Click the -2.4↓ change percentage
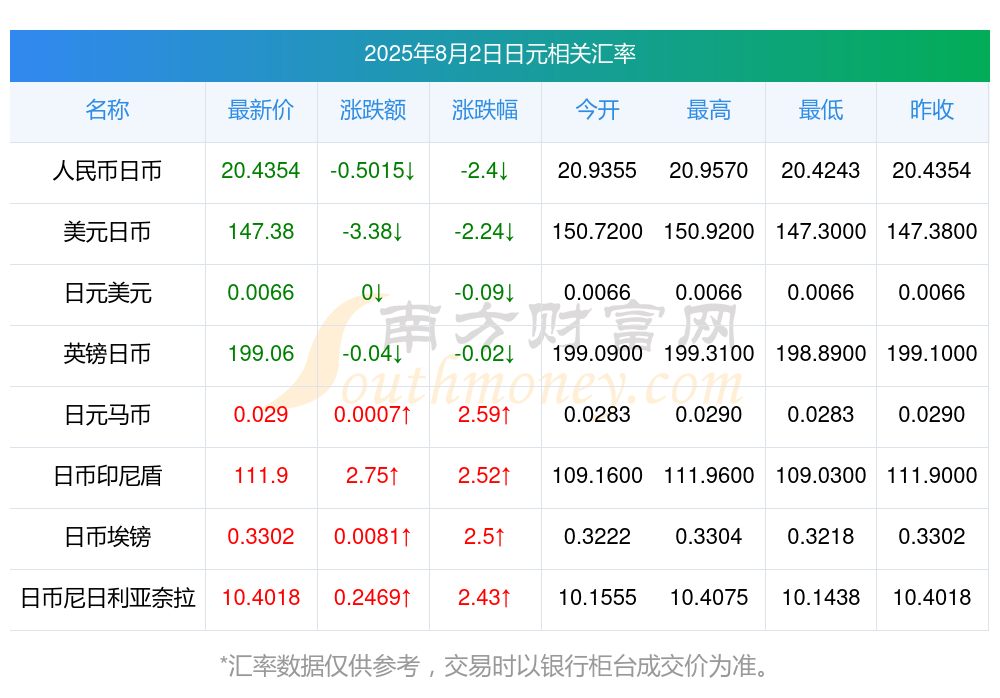The height and width of the screenshot is (698, 1000). (485, 170)
